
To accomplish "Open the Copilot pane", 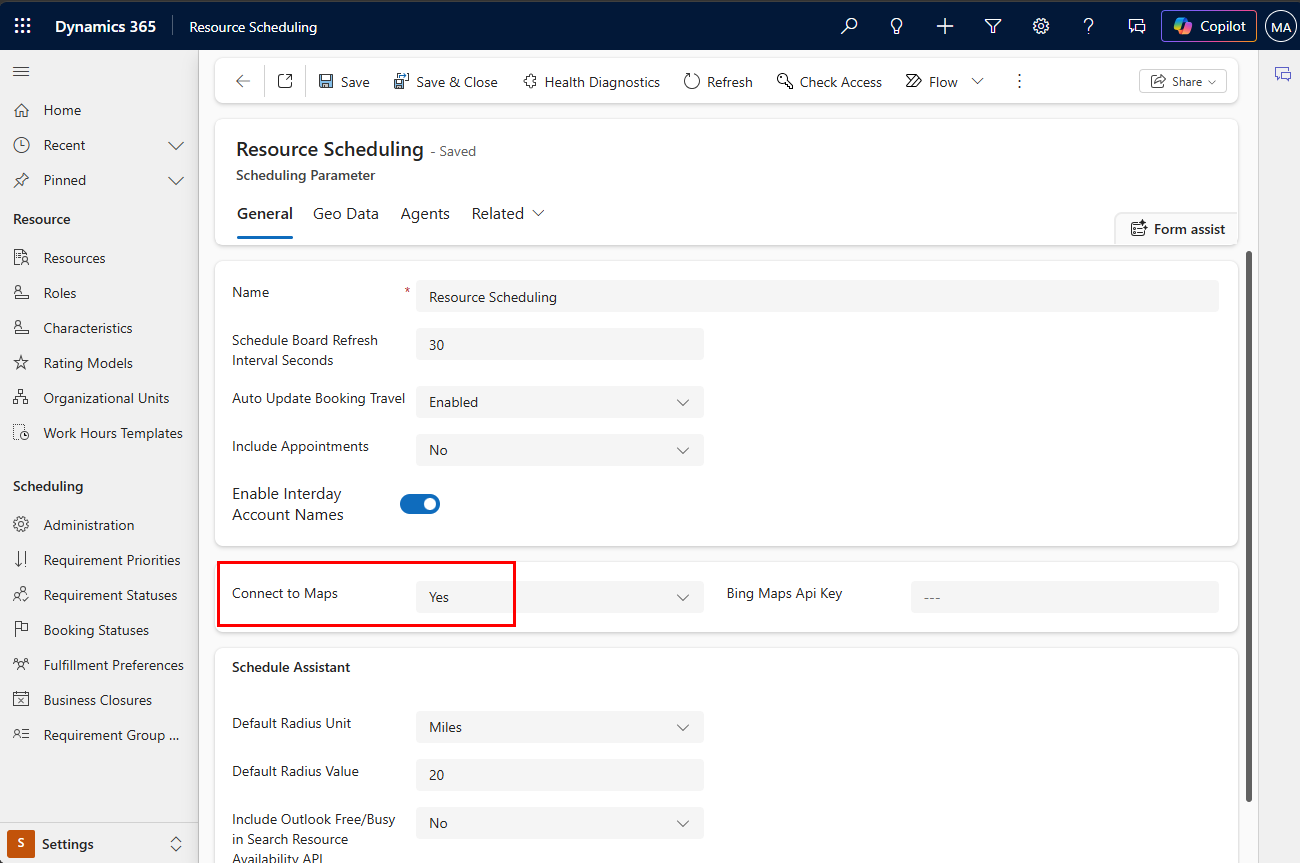I will (x=1209, y=26).
